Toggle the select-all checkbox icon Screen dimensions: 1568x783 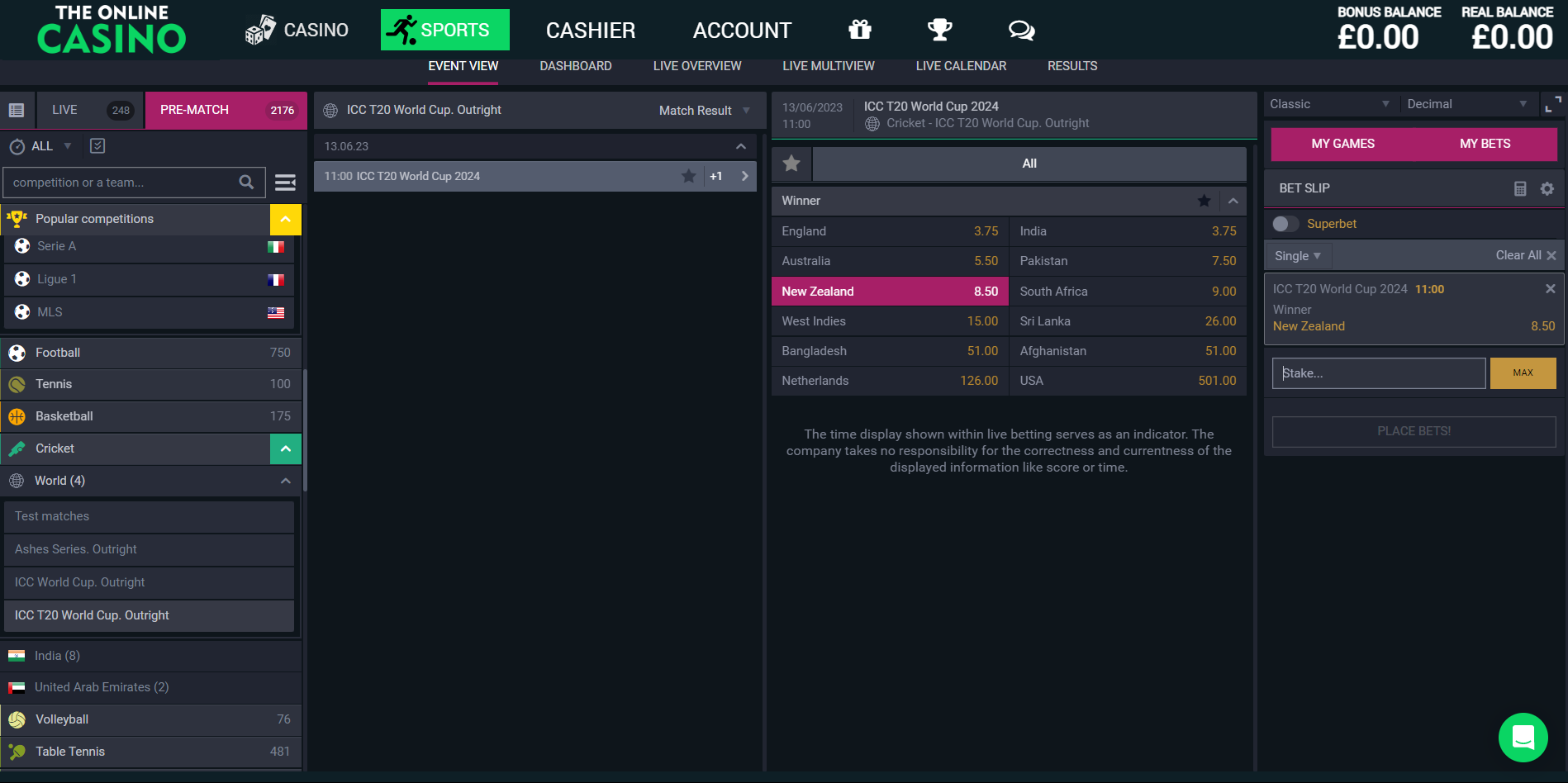(97, 145)
